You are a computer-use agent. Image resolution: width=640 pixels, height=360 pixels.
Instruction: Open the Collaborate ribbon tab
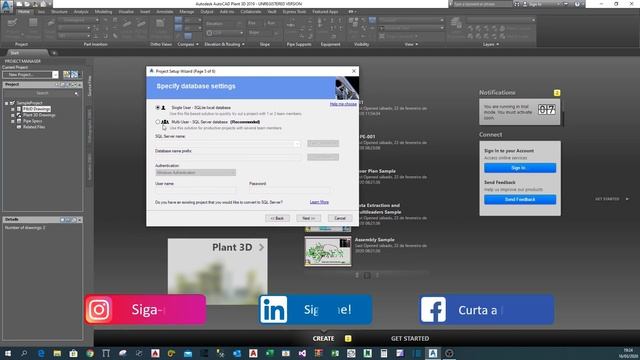pos(251,12)
